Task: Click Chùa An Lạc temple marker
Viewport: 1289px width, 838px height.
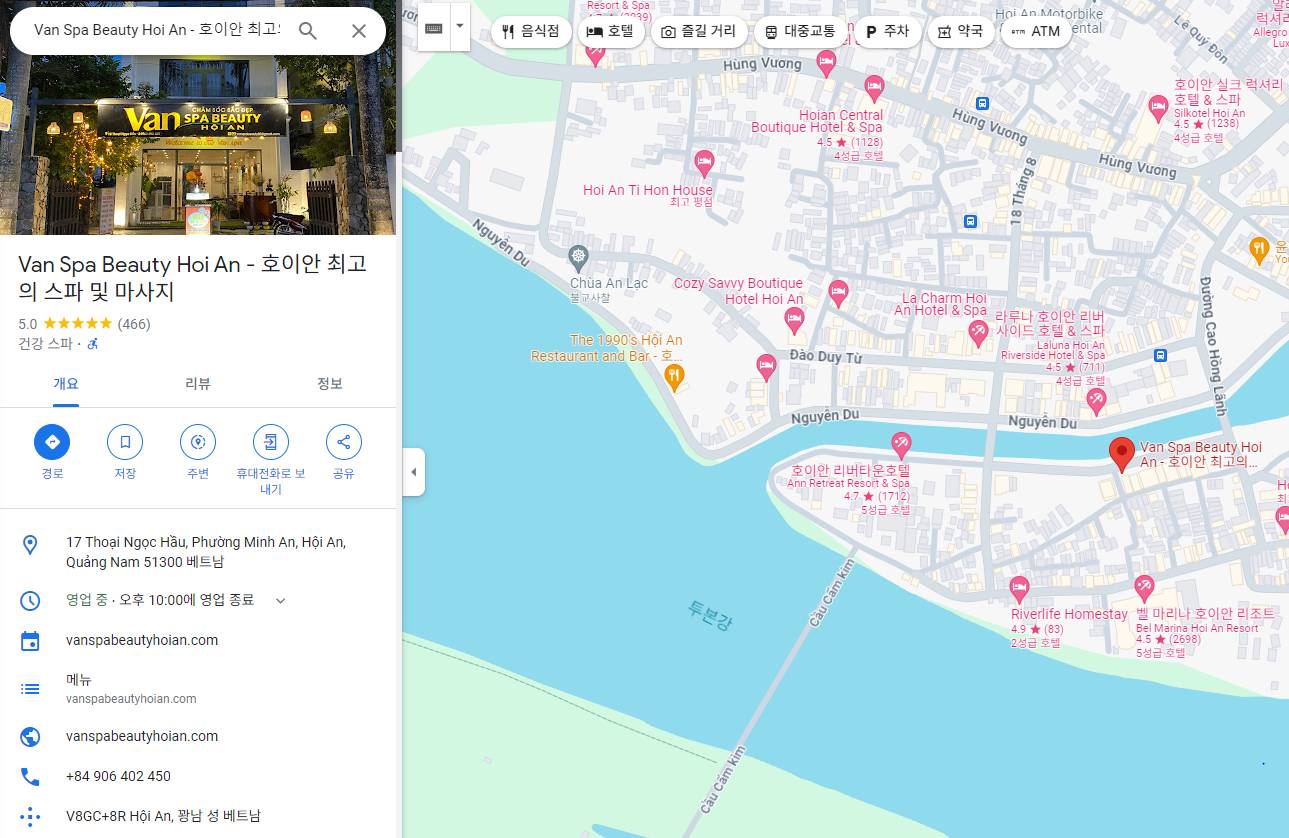Action: 578,258
